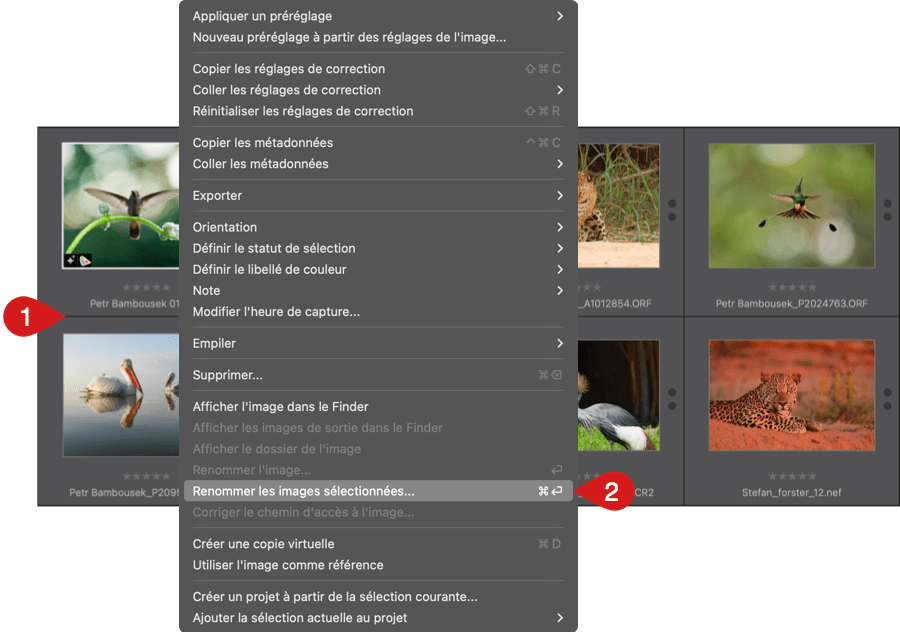Select the leopard on red sand thumbnail
This screenshot has height=632, width=900.
[792, 395]
